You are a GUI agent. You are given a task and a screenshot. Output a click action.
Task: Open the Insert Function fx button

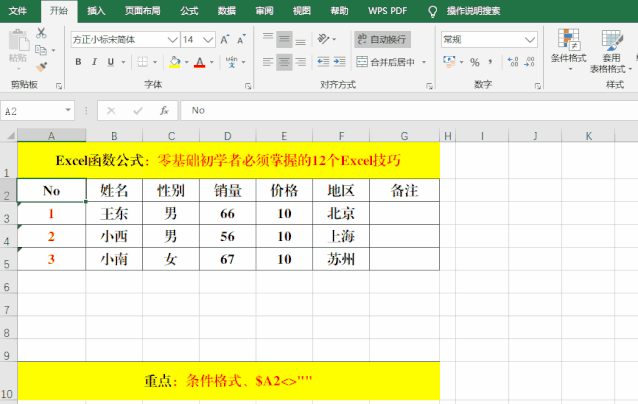pyautogui.click(x=163, y=110)
